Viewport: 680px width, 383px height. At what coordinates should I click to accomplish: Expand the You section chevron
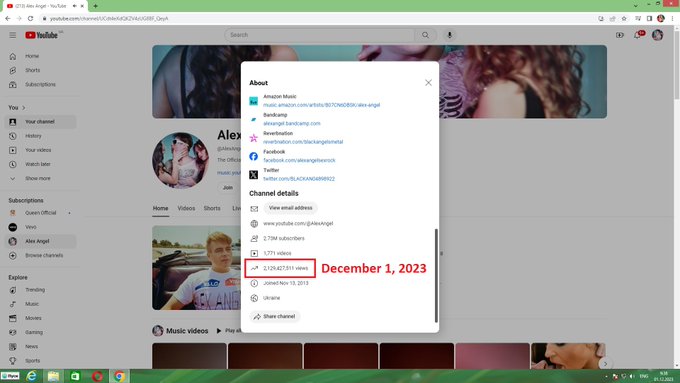coord(23,108)
